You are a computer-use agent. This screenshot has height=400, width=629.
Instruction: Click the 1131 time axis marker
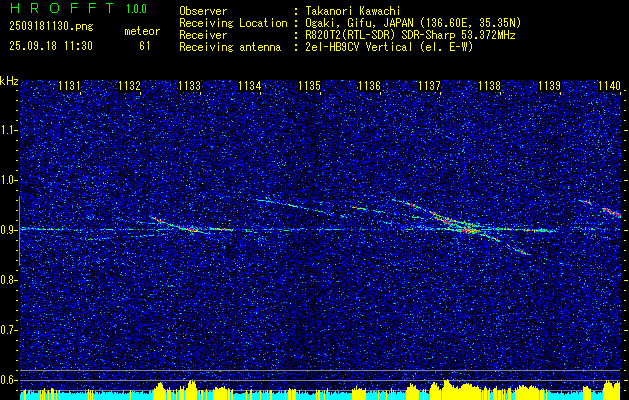point(69,85)
